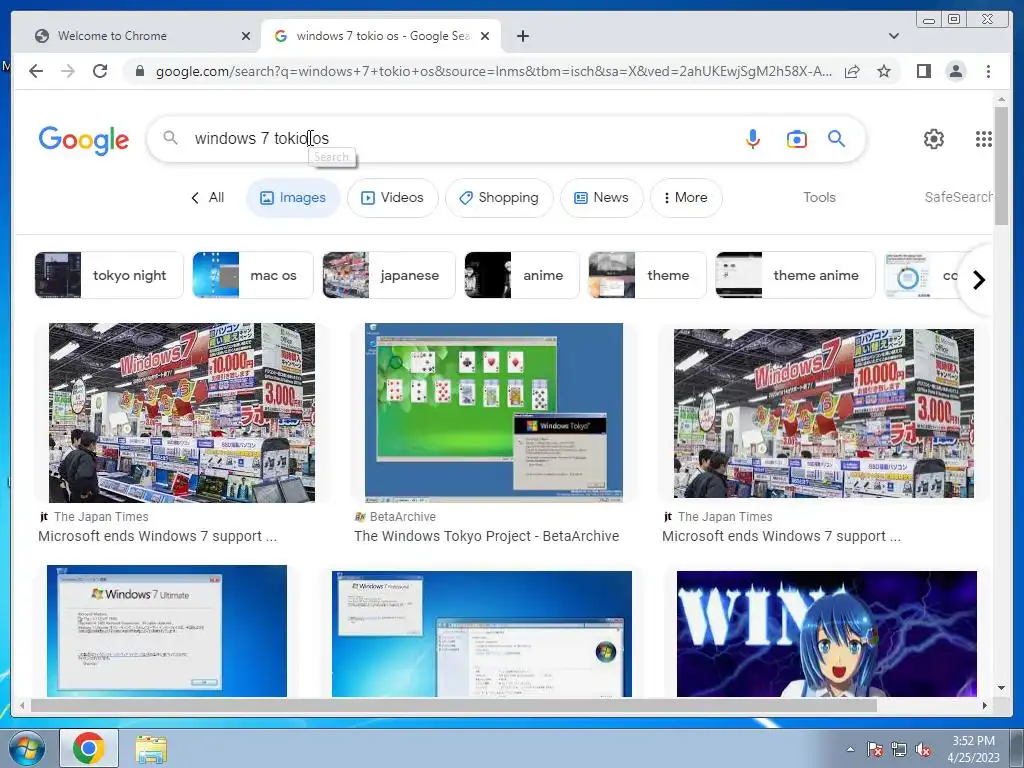Select the theme suggestion chip
The image size is (1024, 768).
click(647, 275)
